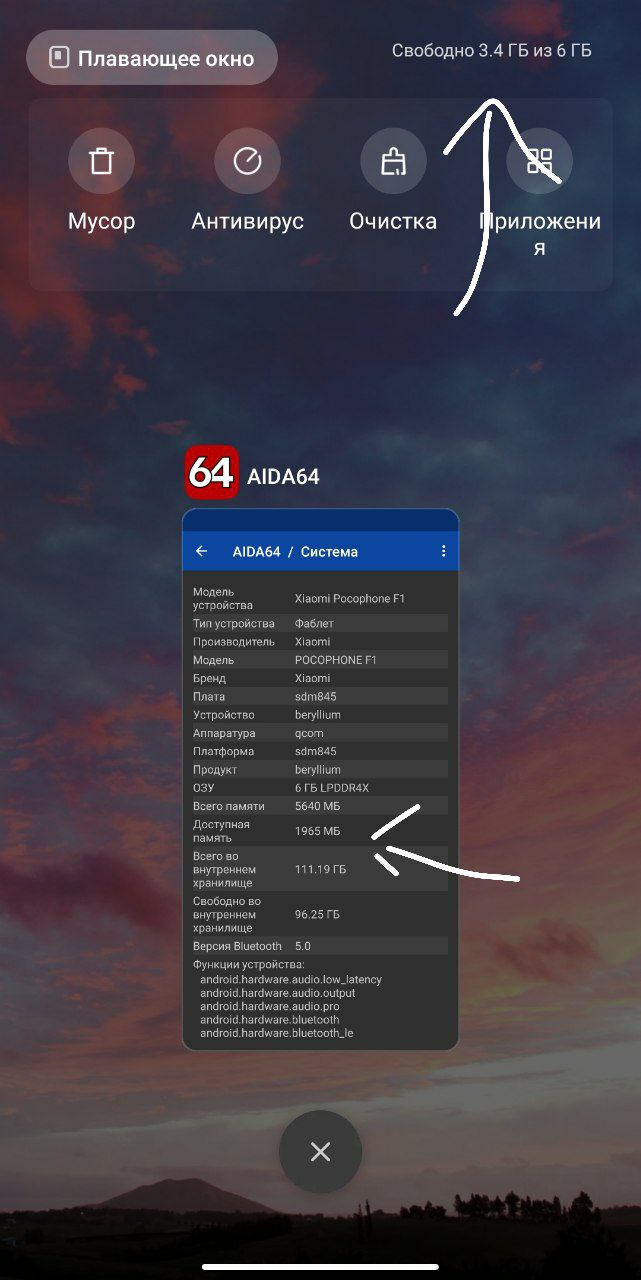Tap the home gesture bar at bottom
This screenshot has height=1280, width=641.
click(x=320, y=1266)
